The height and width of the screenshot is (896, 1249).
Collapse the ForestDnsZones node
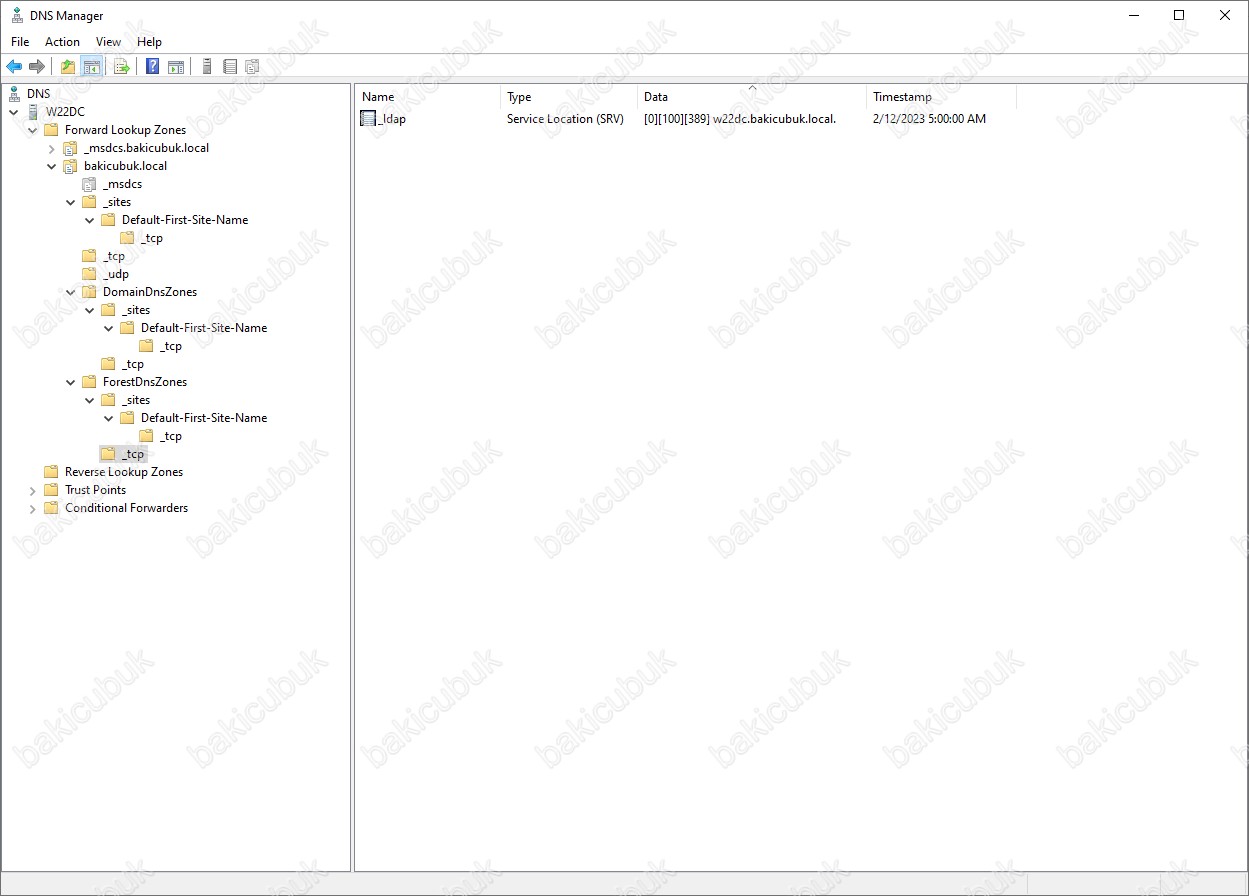point(71,382)
